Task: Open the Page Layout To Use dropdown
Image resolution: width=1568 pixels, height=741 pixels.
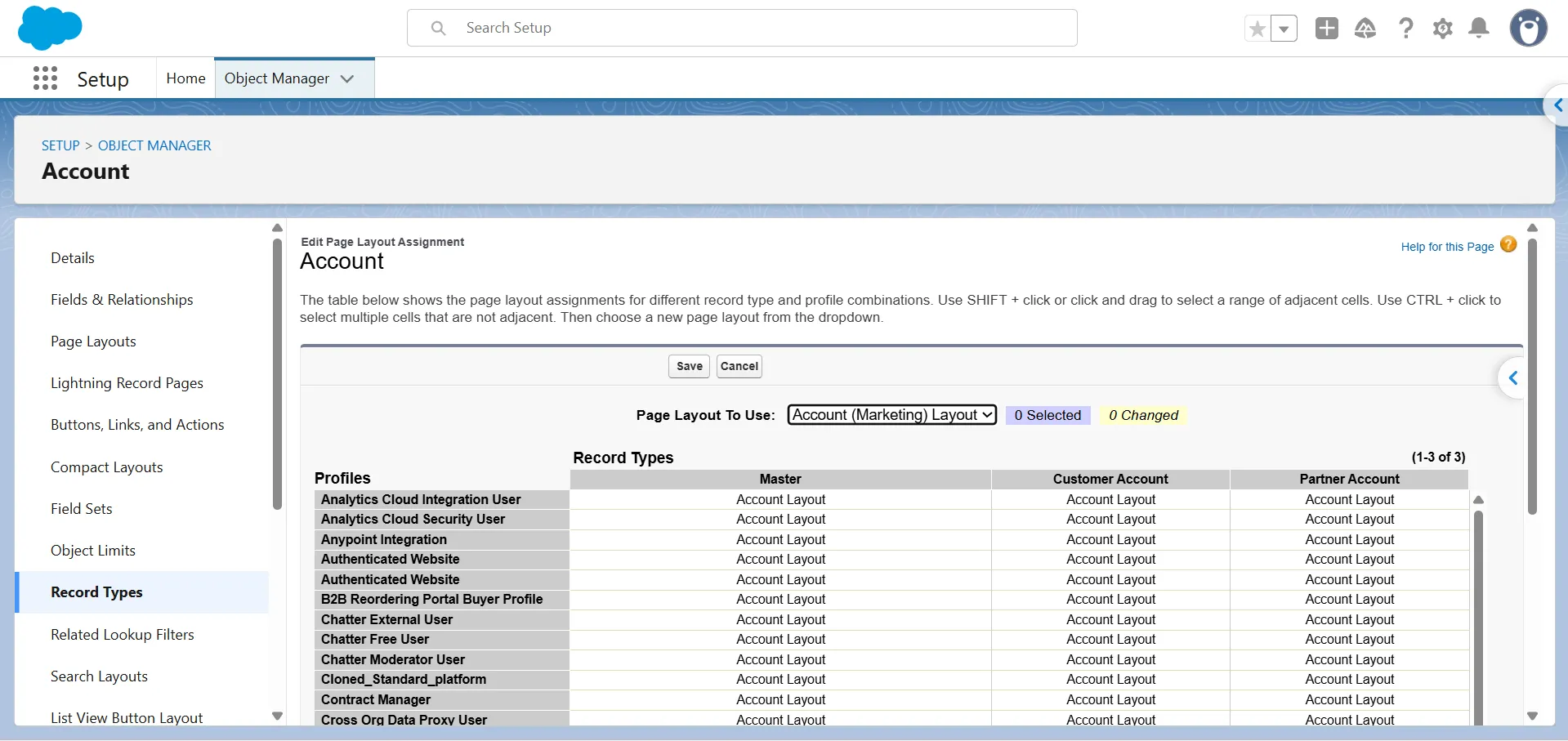Action: [892, 415]
